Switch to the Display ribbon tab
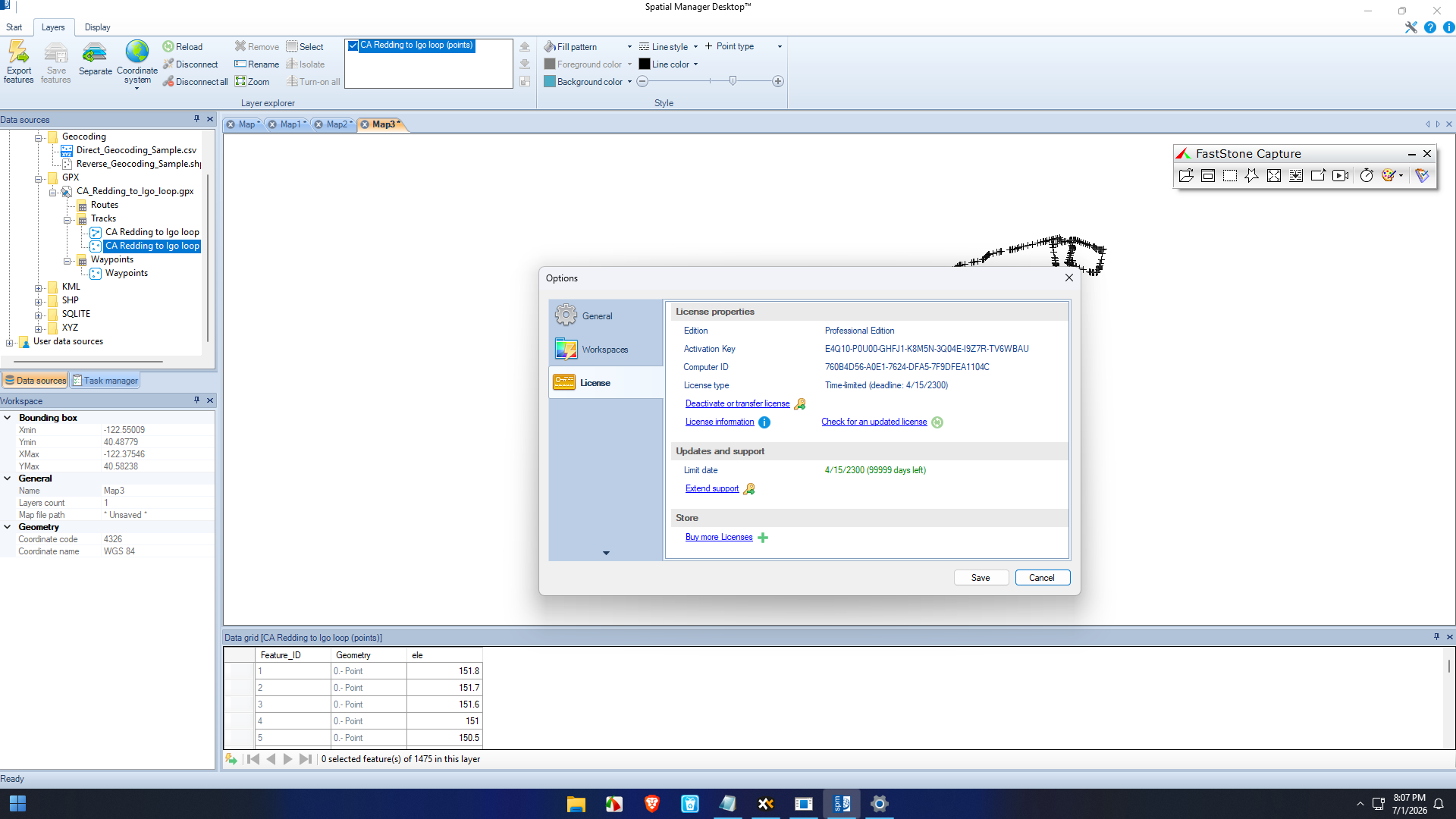The image size is (1456, 819). click(x=97, y=27)
